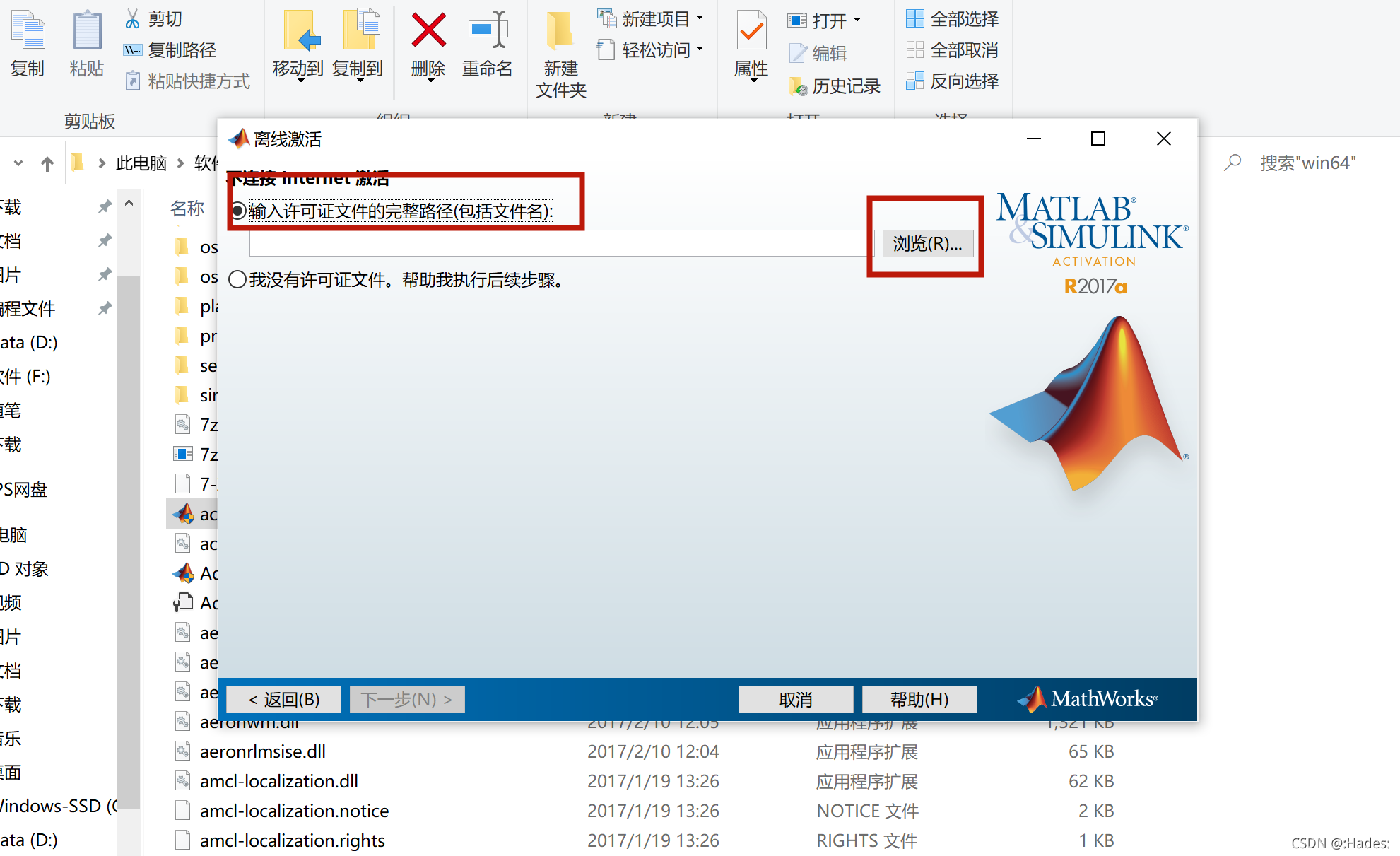Click the 浏览(R)... browse button
This screenshot has width=1400, height=856.
tap(927, 243)
